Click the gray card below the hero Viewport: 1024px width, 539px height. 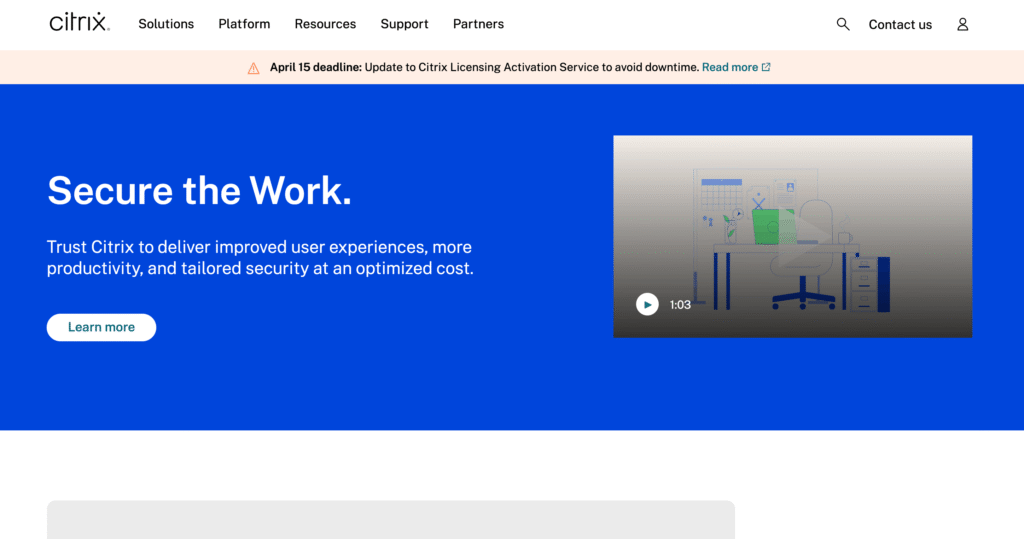pos(390,519)
